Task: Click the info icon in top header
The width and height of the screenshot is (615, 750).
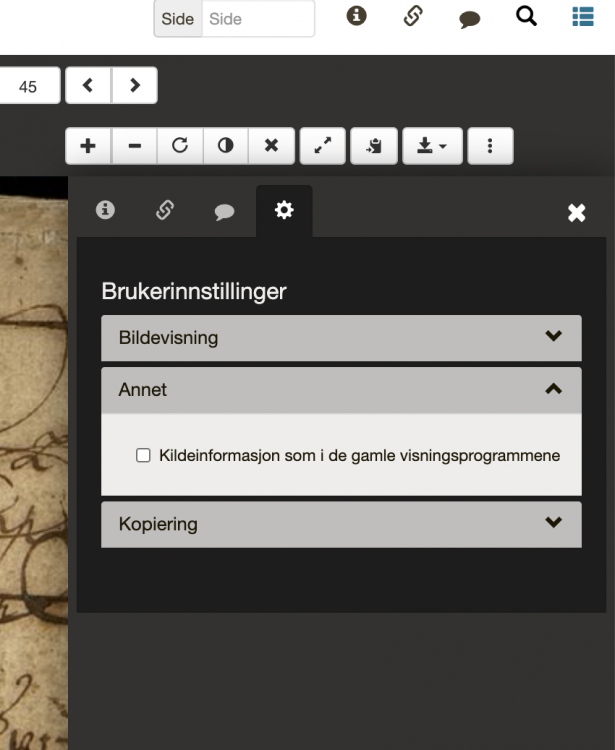Action: pos(356,16)
